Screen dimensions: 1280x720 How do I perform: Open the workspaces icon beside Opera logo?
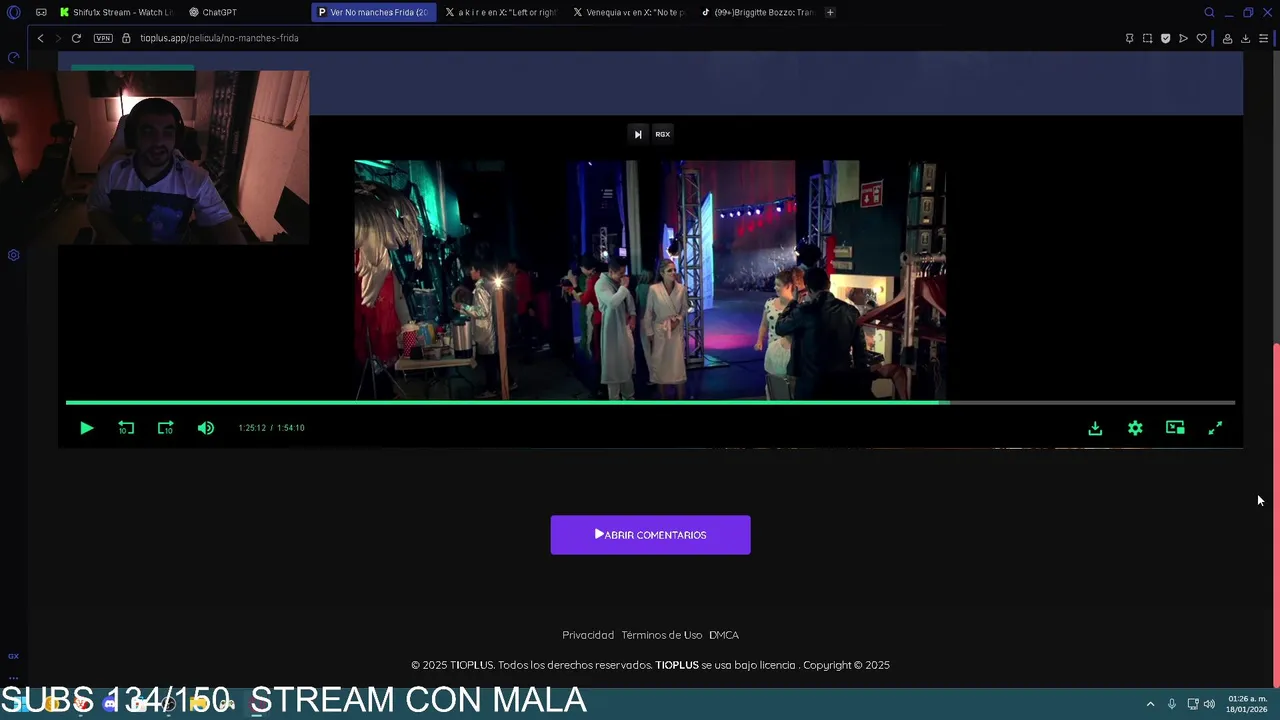[x=41, y=12]
